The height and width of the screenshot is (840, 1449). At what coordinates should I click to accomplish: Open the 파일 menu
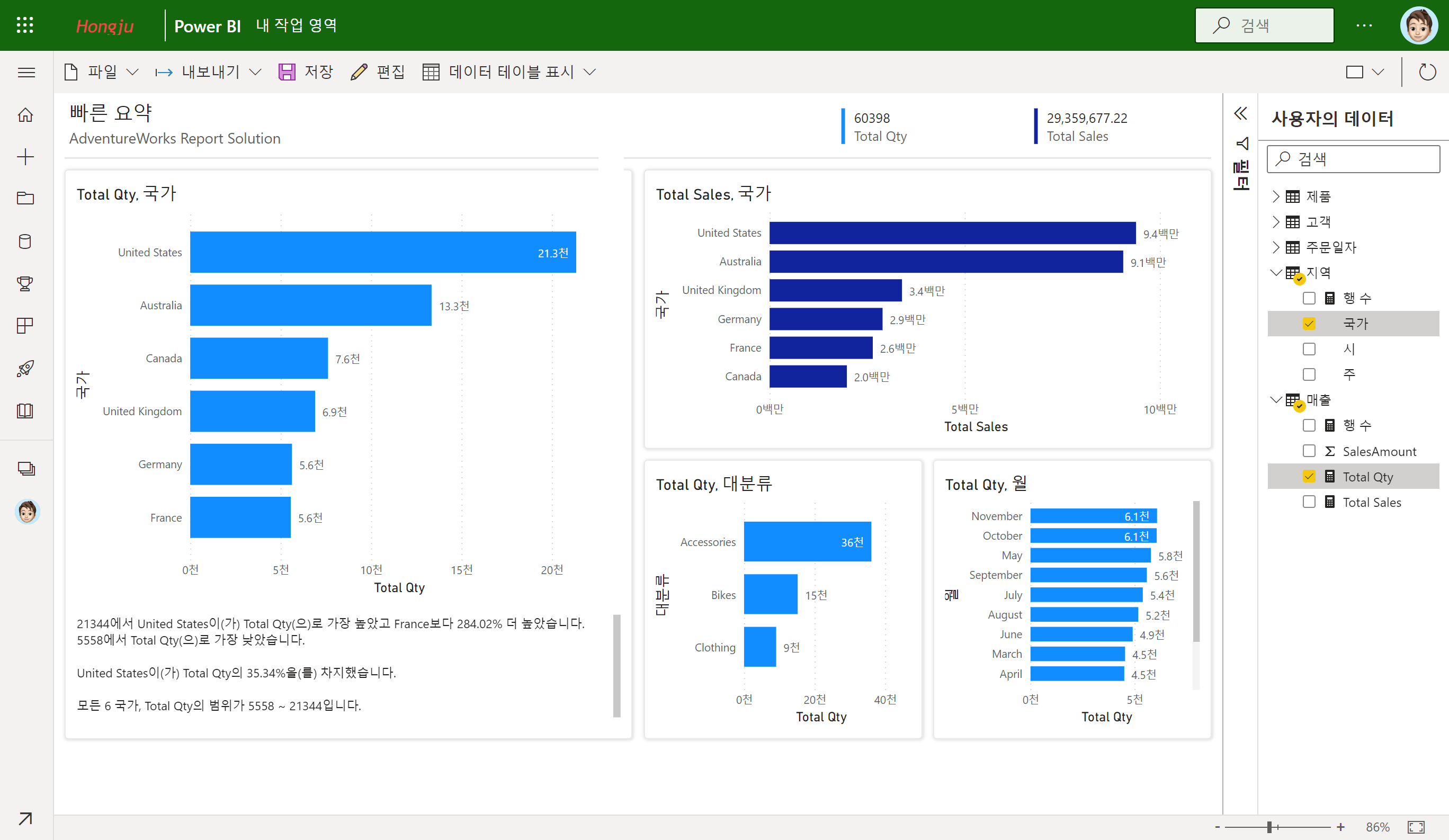[x=101, y=72]
